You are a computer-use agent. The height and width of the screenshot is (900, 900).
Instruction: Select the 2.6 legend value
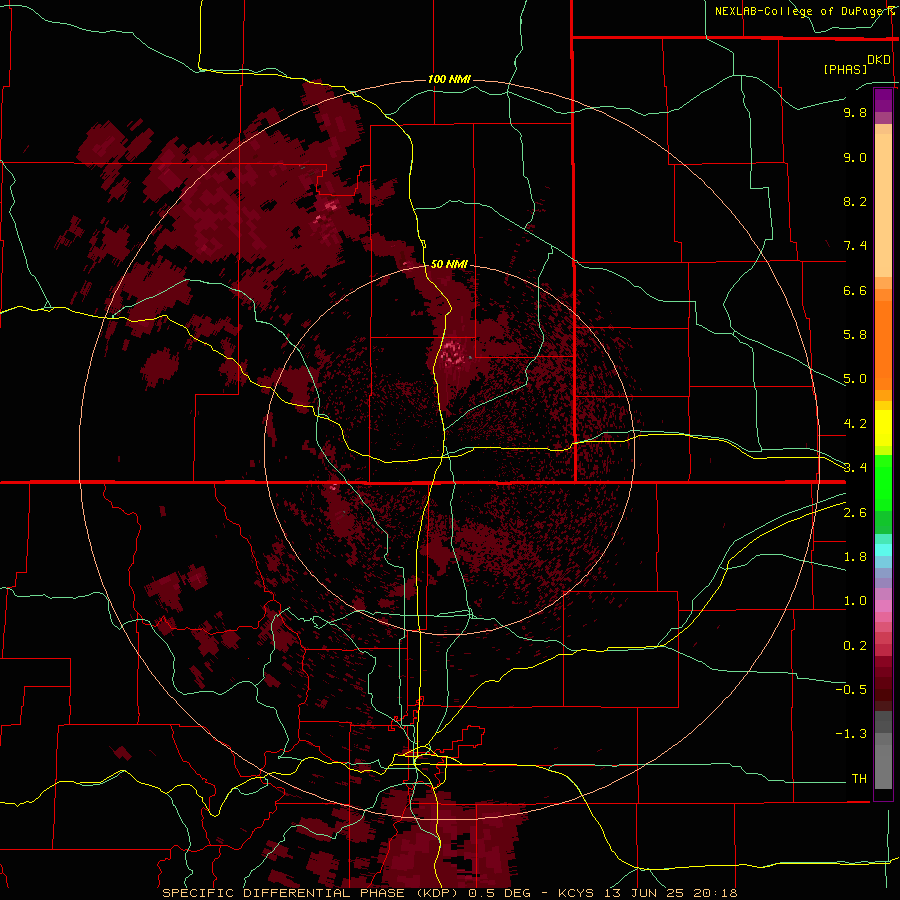[855, 513]
